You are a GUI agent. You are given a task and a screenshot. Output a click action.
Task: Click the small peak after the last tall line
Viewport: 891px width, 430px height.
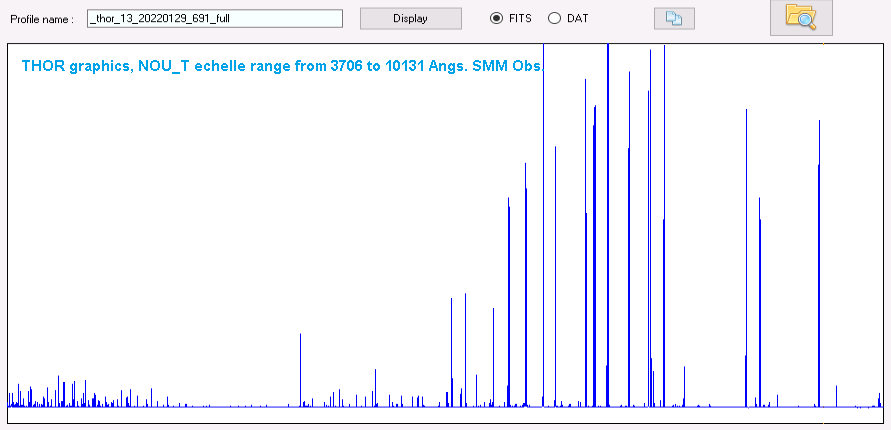[x=836, y=395]
